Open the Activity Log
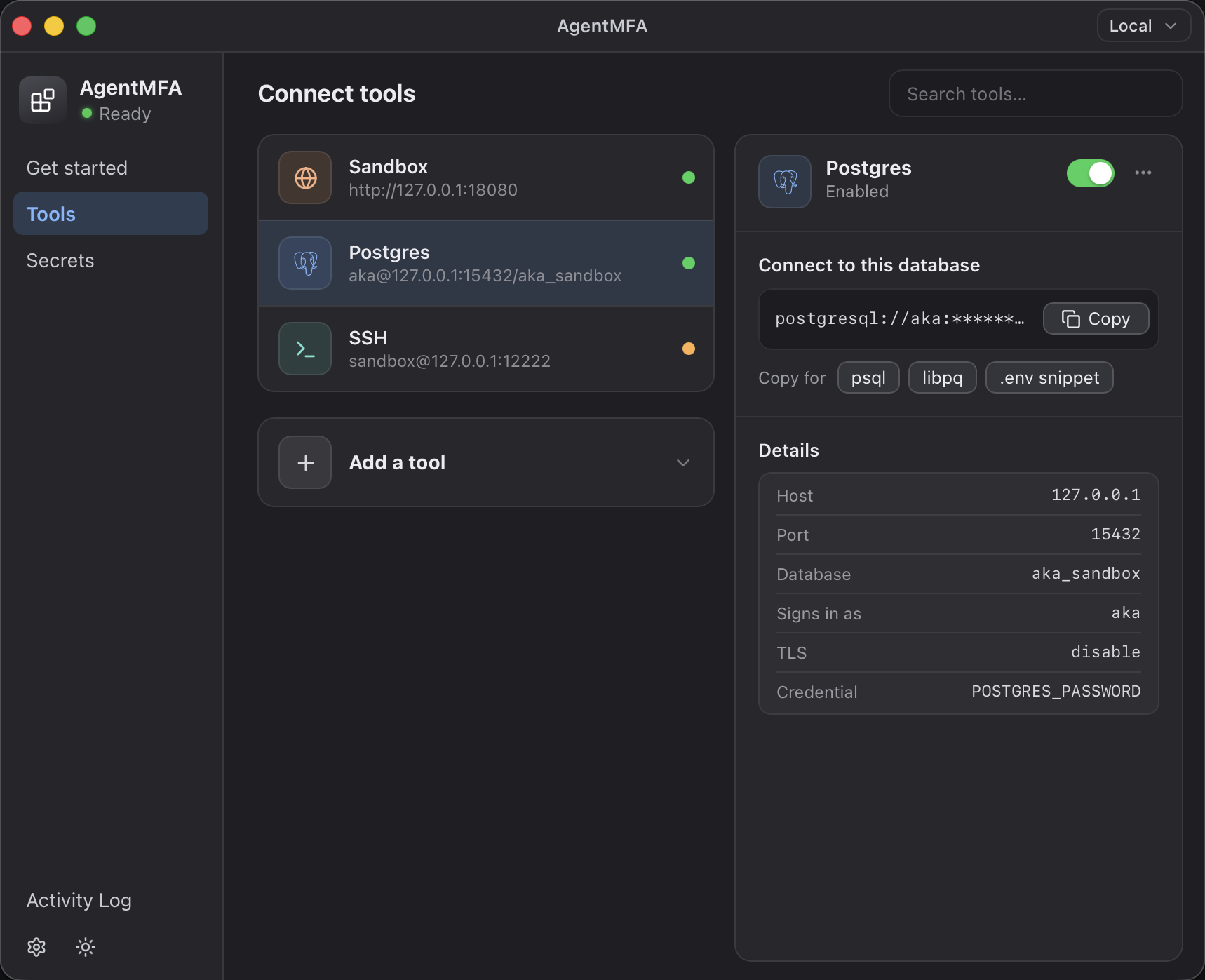Viewport: 1205px width, 980px height. click(x=79, y=900)
